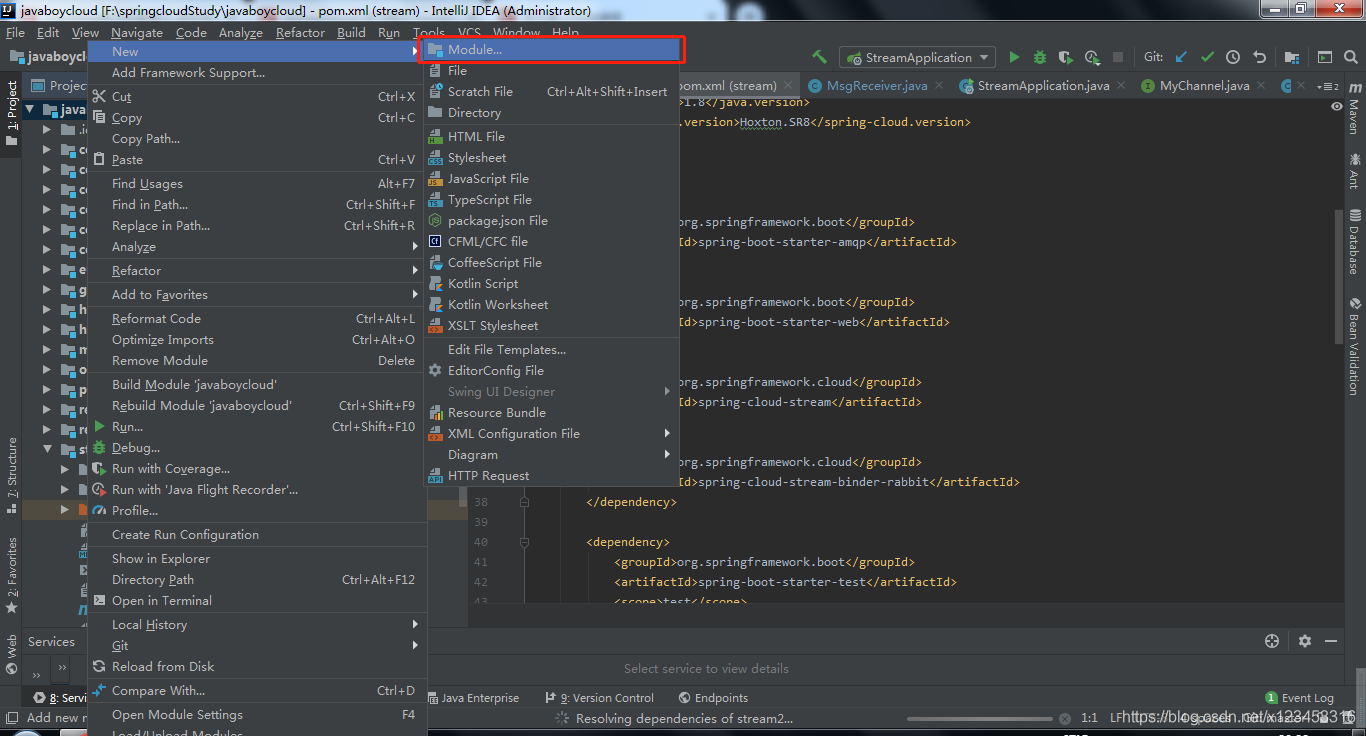Click the profiler run icon in the toolbar

point(1092,57)
